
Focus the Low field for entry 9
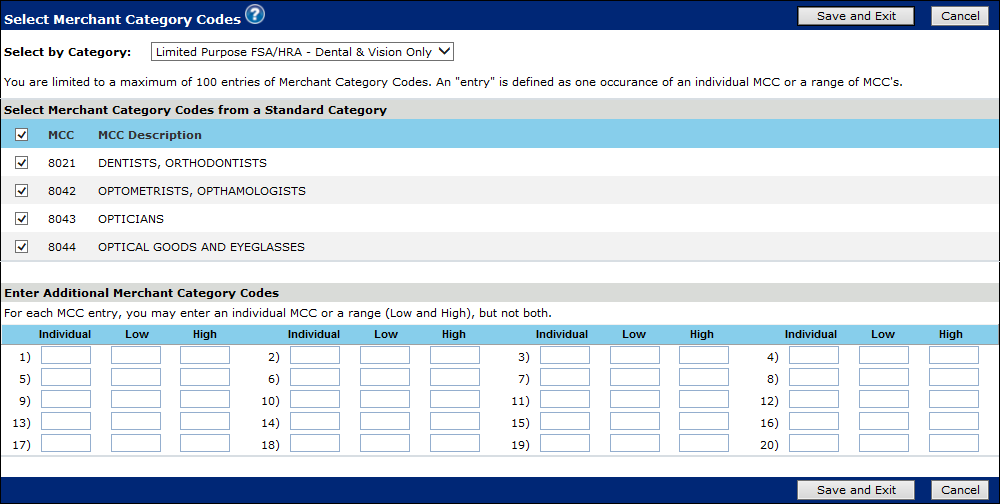click(x=136, y=399)
